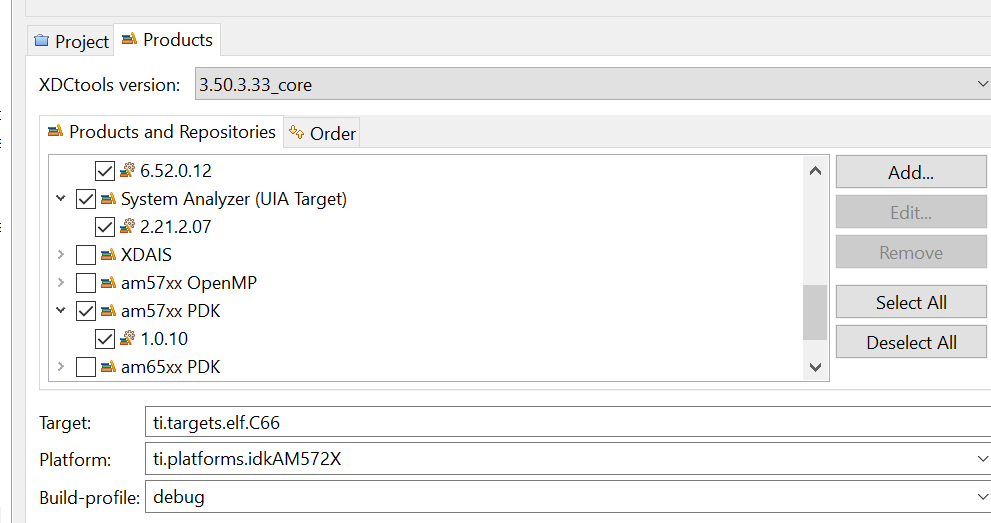
Task: Enable the XDAIS checkbox
Action: click(86, 255)
